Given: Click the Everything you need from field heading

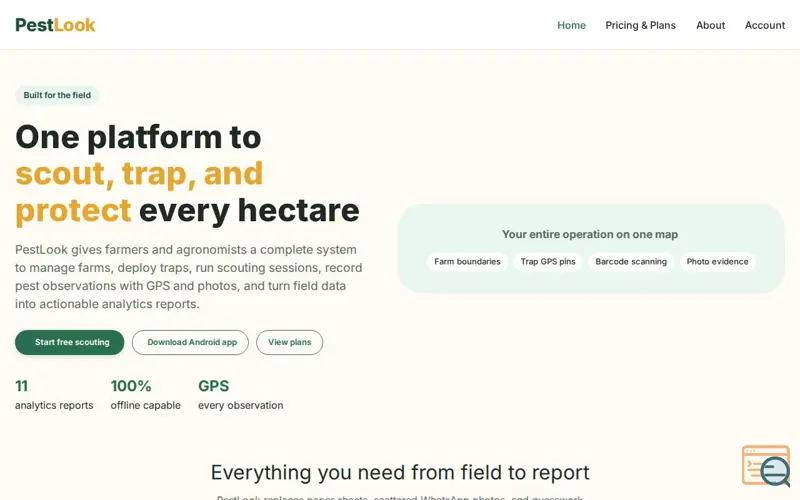Looking at the screenshot, I should coord(400,472).
